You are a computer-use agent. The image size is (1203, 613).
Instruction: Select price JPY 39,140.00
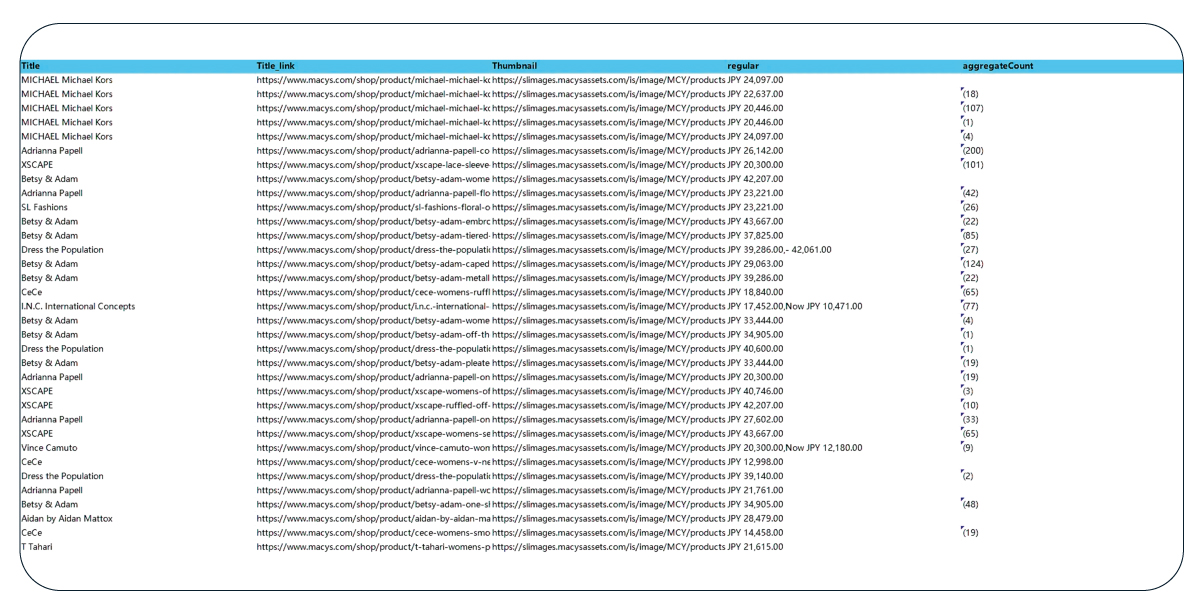[755, 476]
